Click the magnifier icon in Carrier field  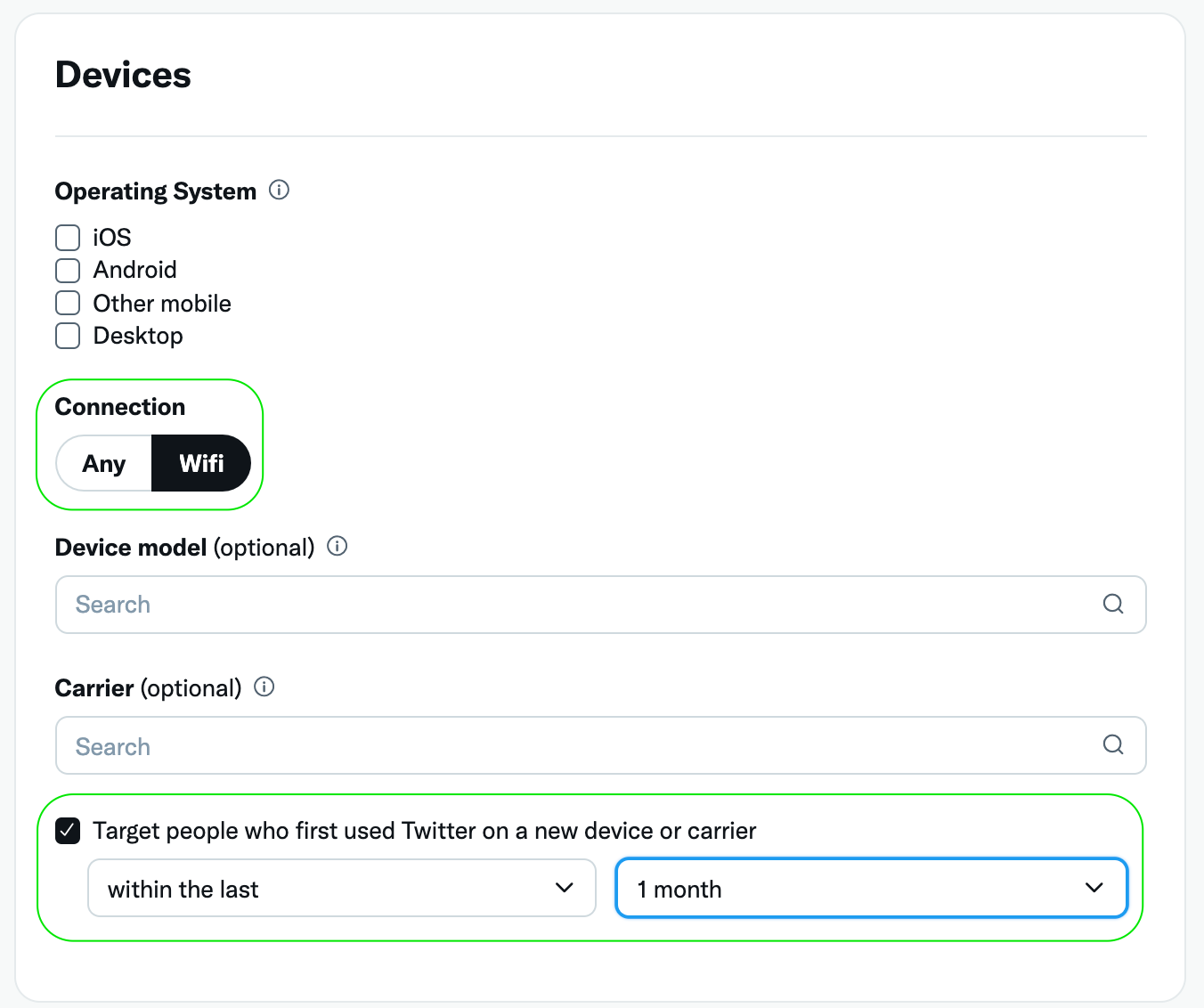[1112, 745]
